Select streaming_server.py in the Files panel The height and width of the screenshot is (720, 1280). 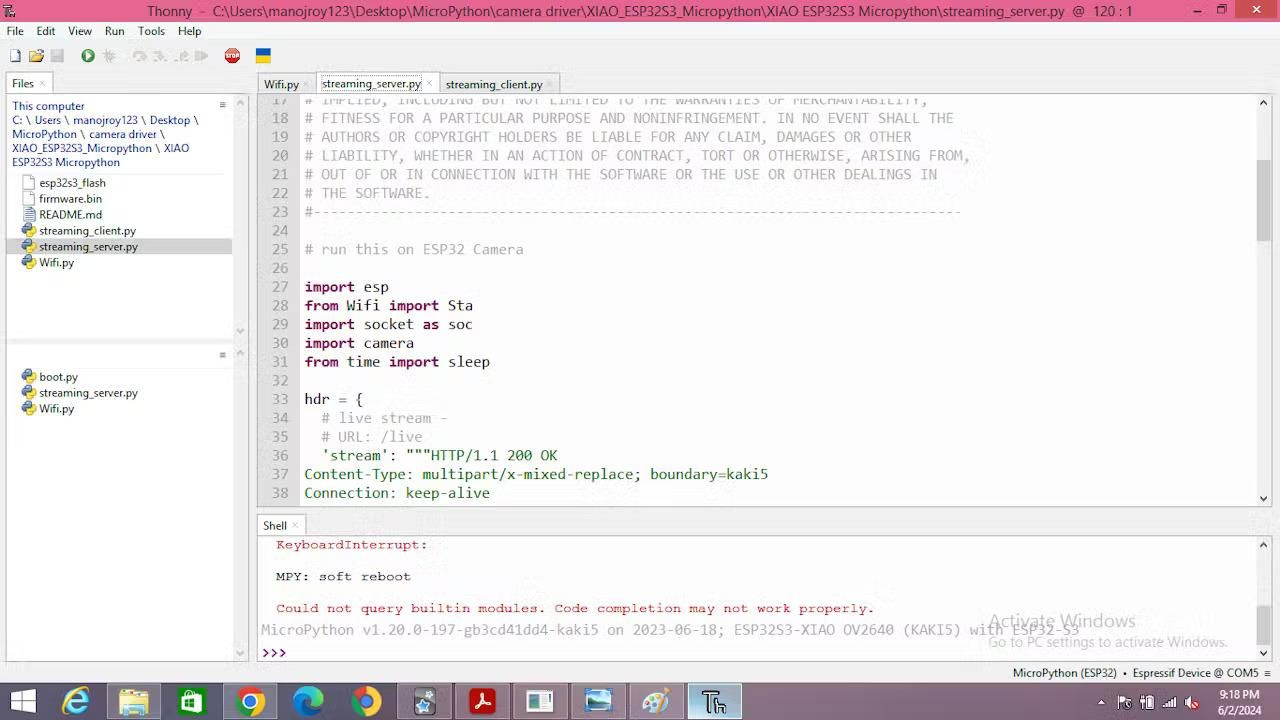click(x=88, y=246)
